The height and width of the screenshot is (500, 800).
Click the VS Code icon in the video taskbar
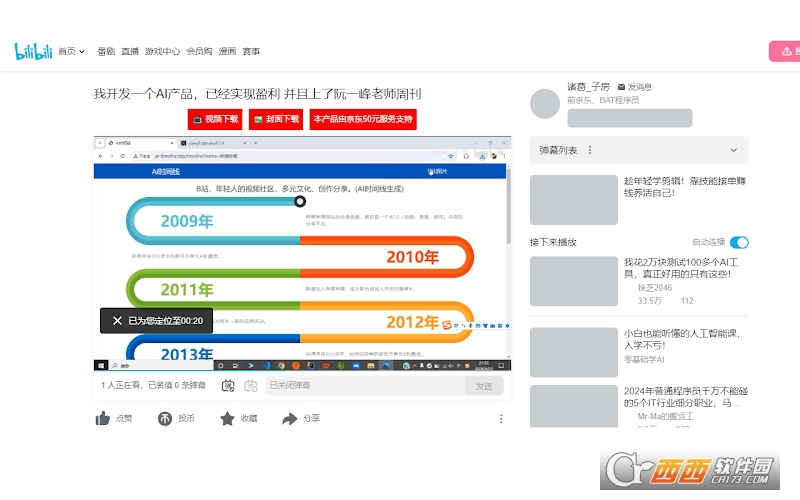pyautogui.click(x=266, y=365)
